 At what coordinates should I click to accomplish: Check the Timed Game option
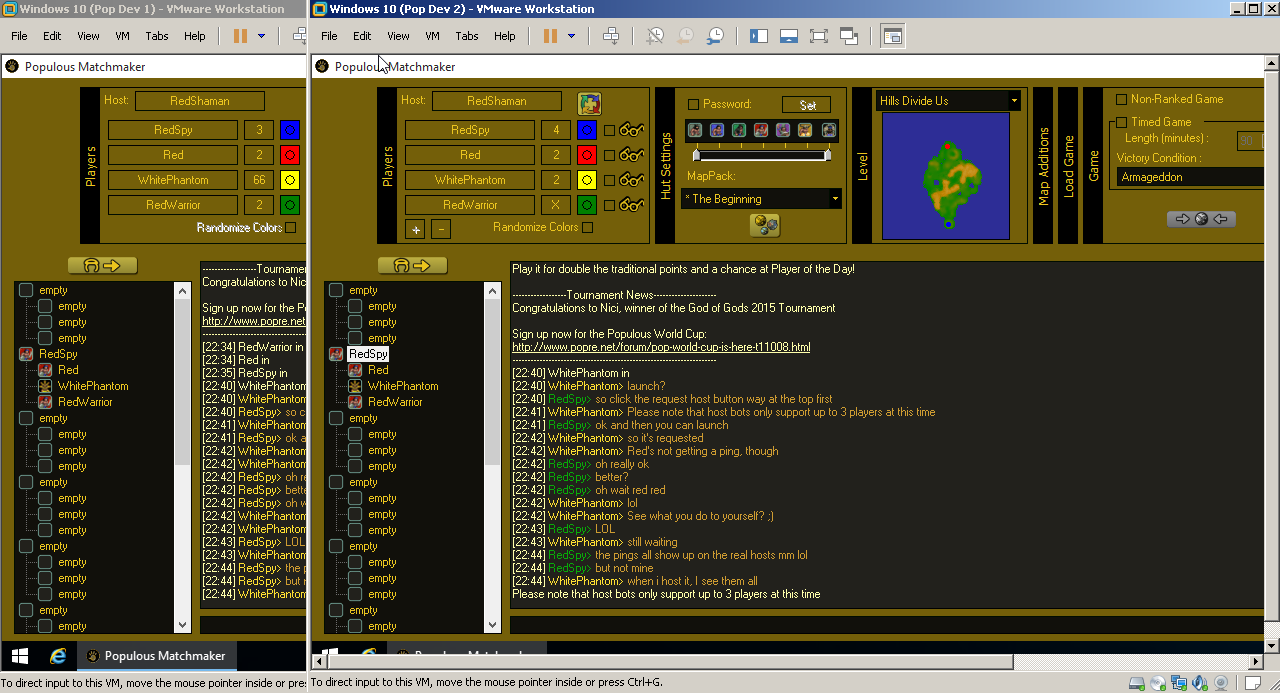pos(1121,122)
